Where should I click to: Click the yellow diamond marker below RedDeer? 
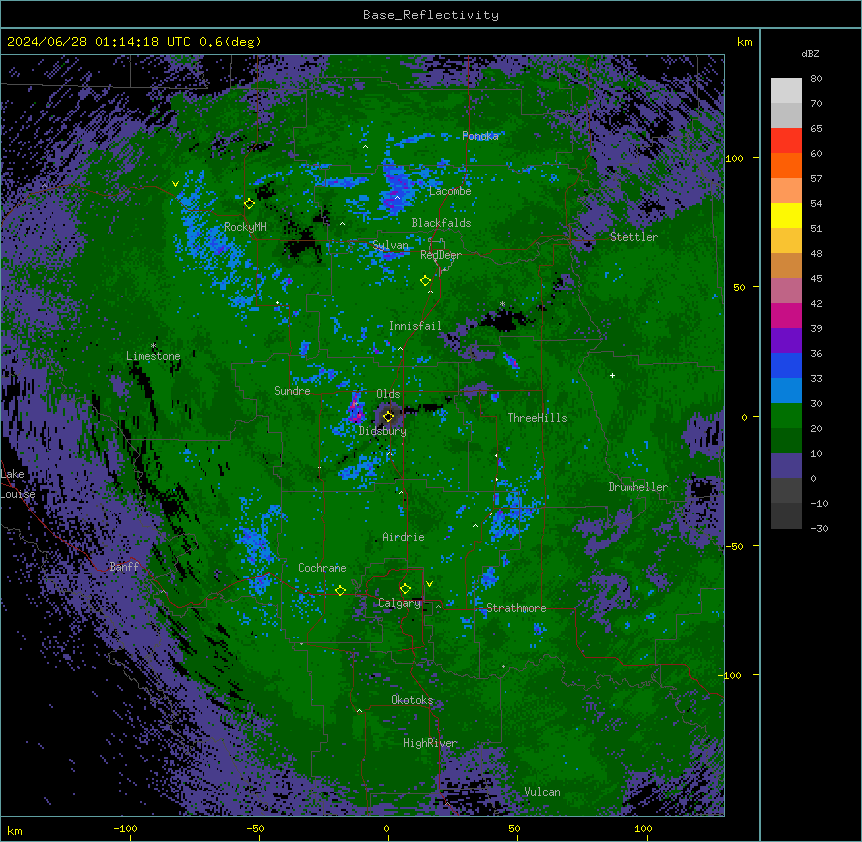coord(425,281)
